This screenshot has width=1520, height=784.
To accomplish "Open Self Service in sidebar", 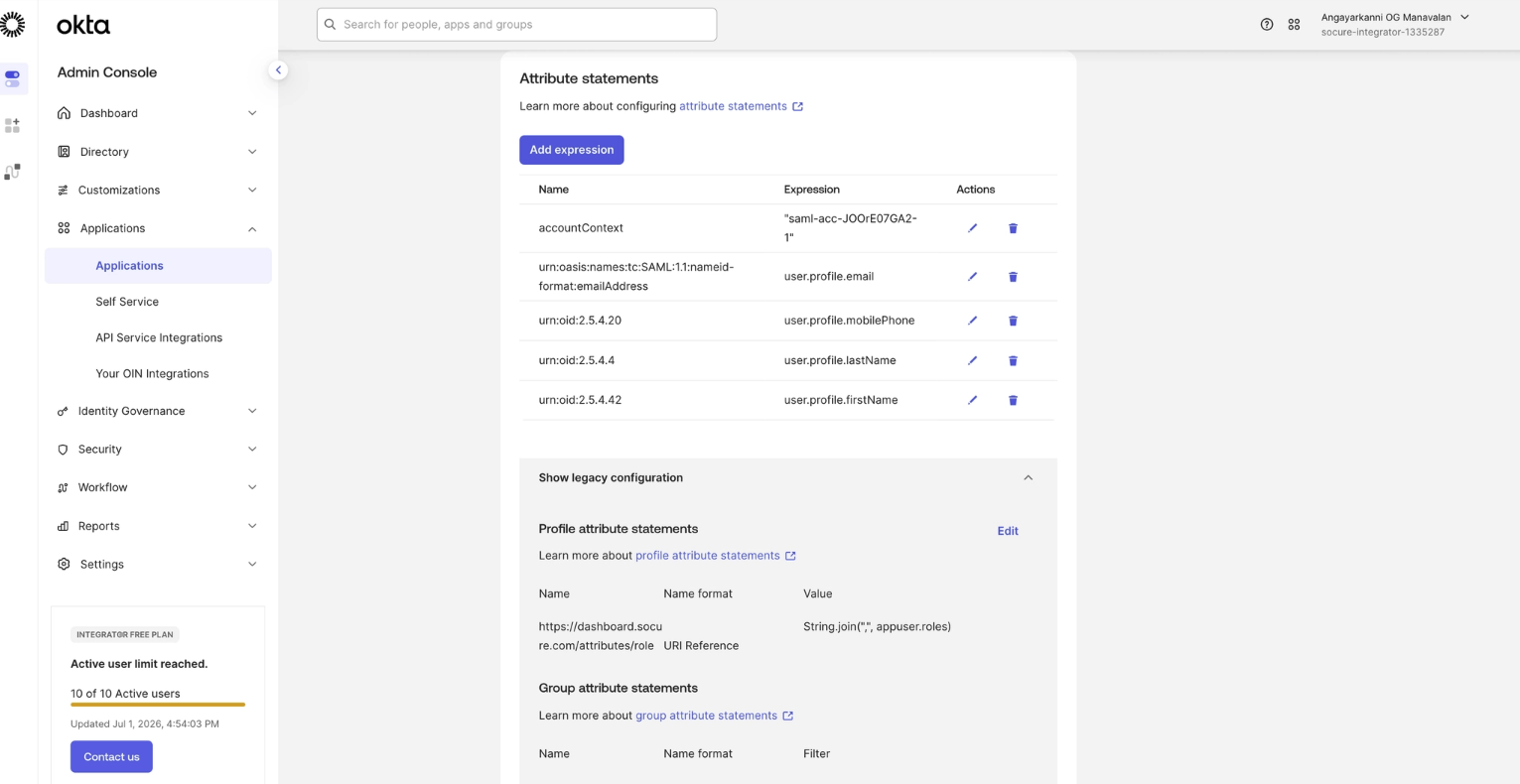I will [127, 302].
